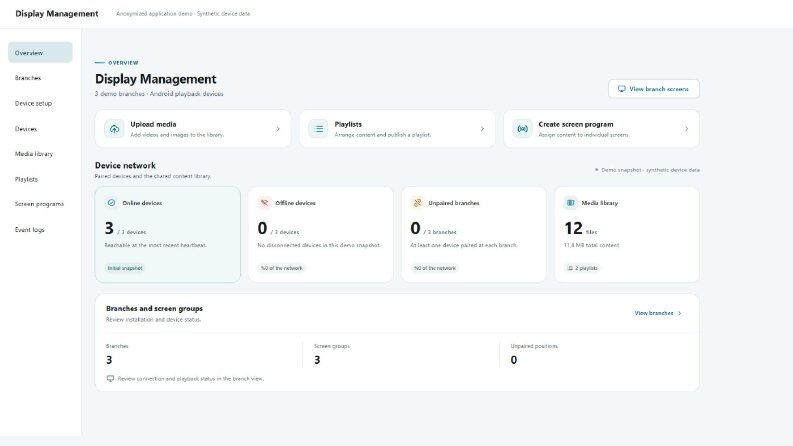The height and width of the screenshot is (446, 793).
Task: Click the Online devices checkmark icon
Action: click(111, 203)
